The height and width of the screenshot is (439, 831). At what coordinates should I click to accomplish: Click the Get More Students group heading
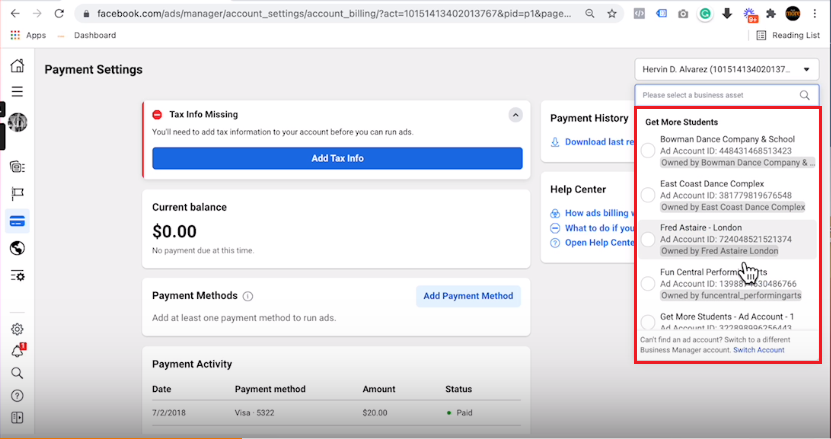click(x=681, y=122)
